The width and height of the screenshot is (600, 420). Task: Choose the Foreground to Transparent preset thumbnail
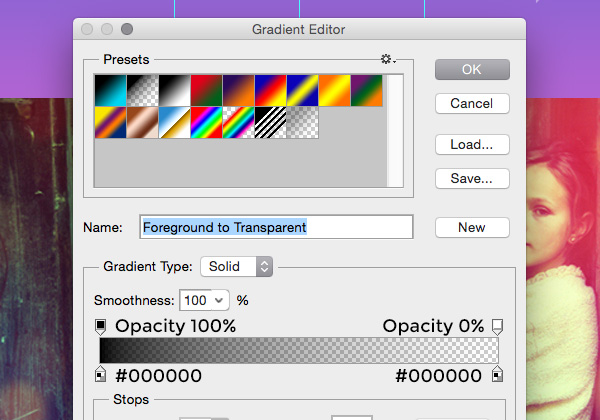(x=143, y=91)
